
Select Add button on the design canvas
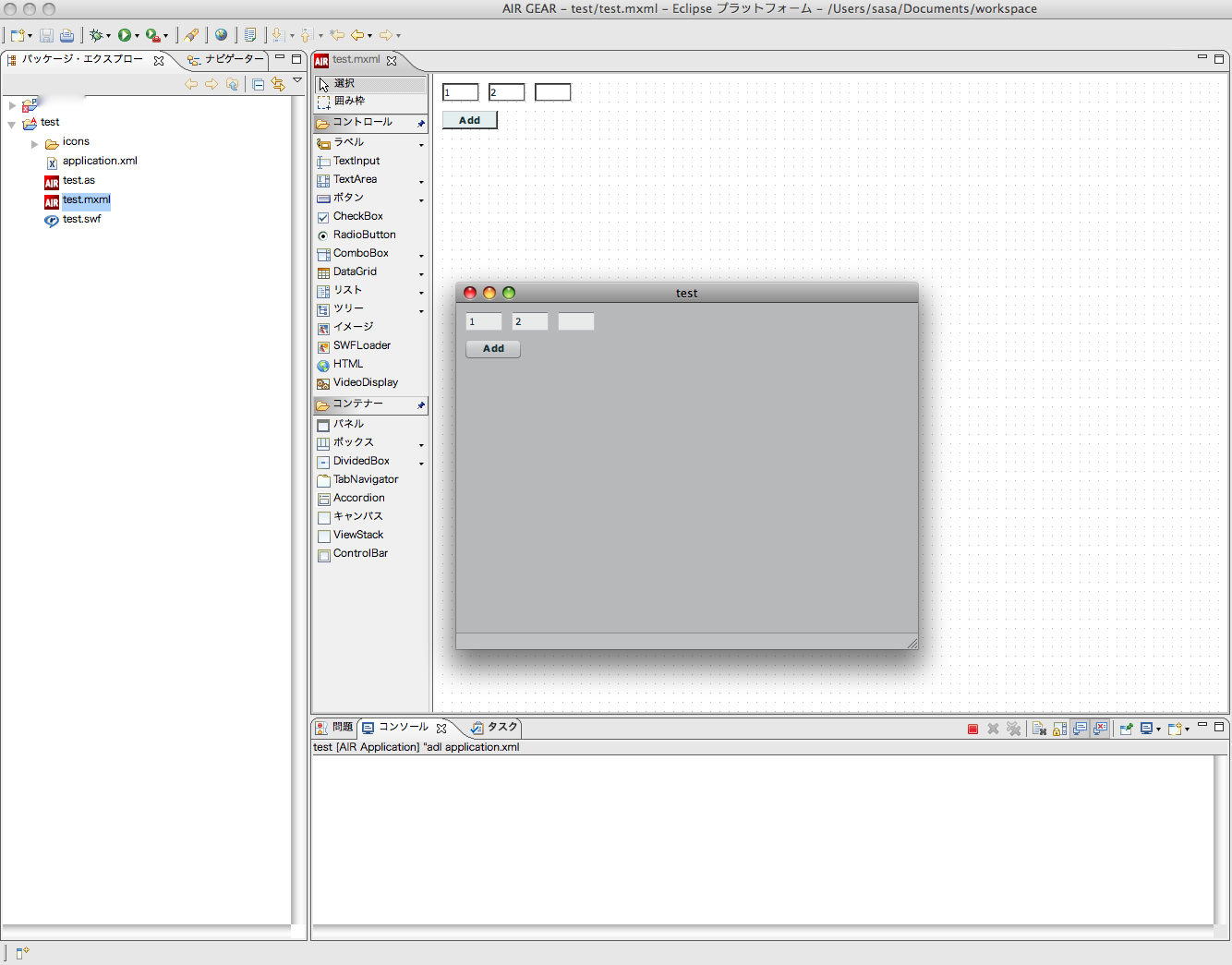(469, 120)
